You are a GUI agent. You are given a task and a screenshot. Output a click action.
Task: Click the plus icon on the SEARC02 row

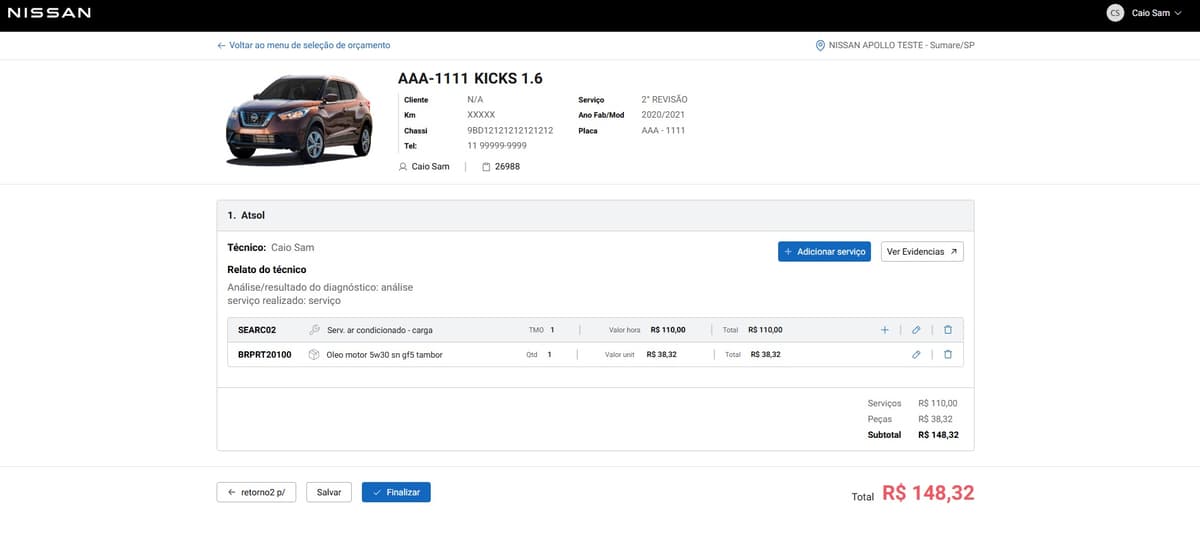coord(884,330)
